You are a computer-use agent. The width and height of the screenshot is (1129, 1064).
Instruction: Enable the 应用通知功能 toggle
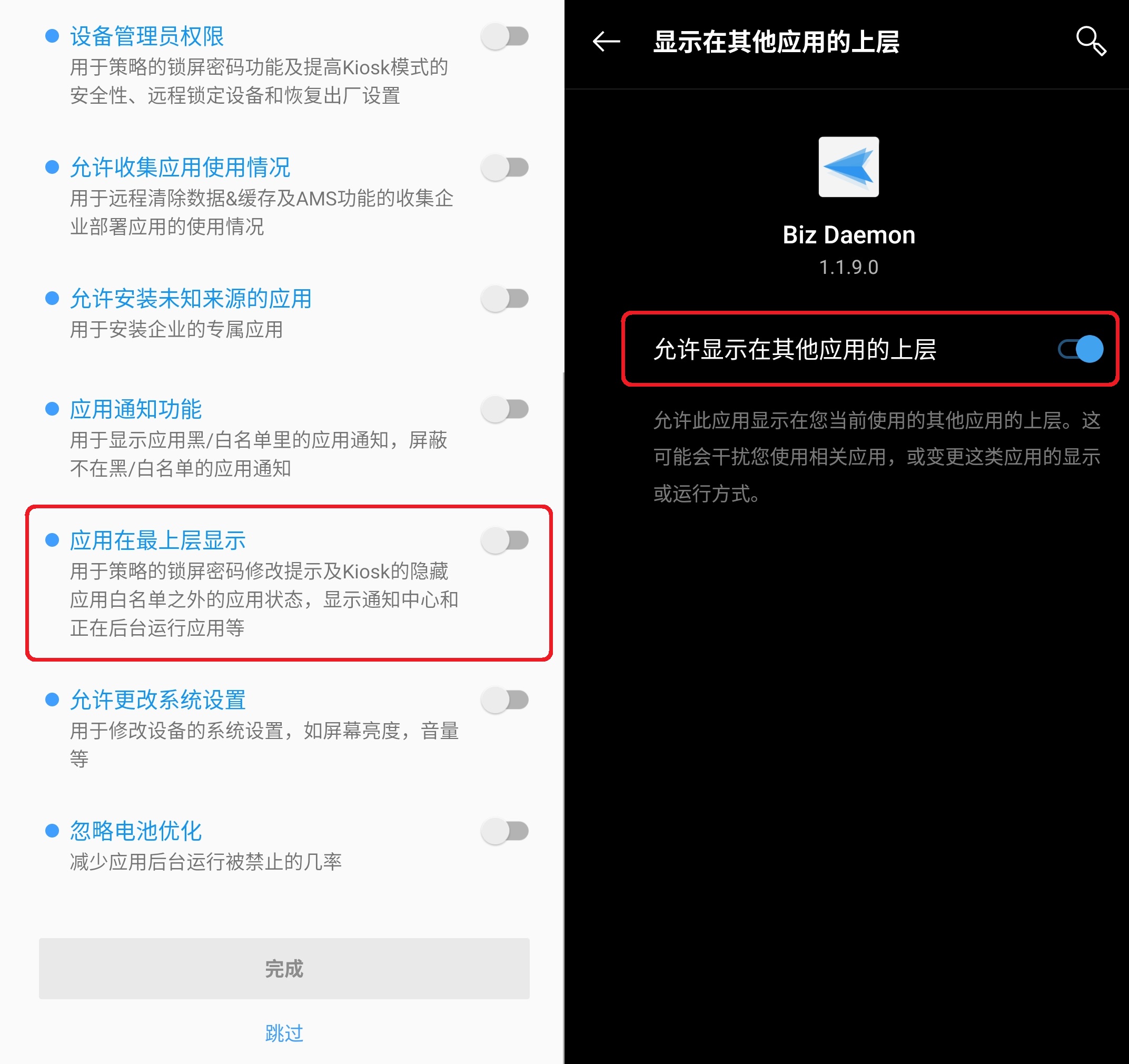point(505,409)
